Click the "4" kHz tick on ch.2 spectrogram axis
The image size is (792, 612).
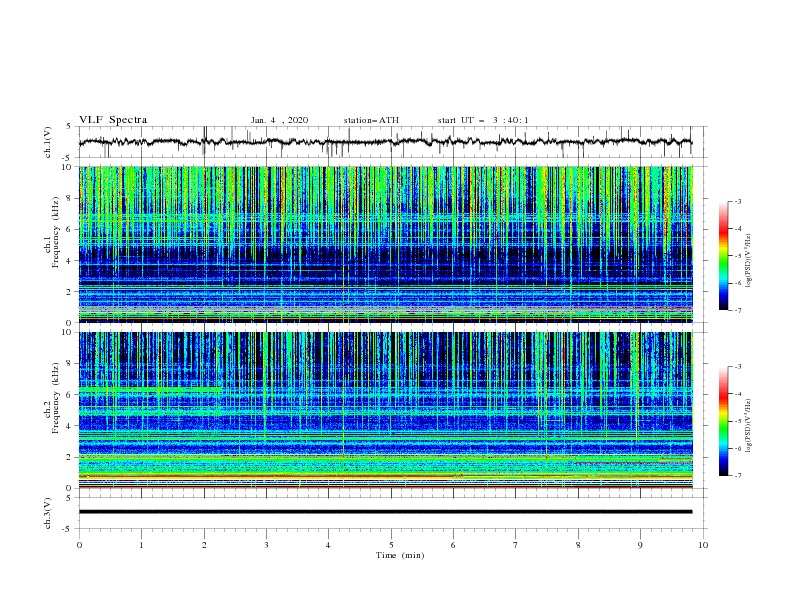point(70,426)
